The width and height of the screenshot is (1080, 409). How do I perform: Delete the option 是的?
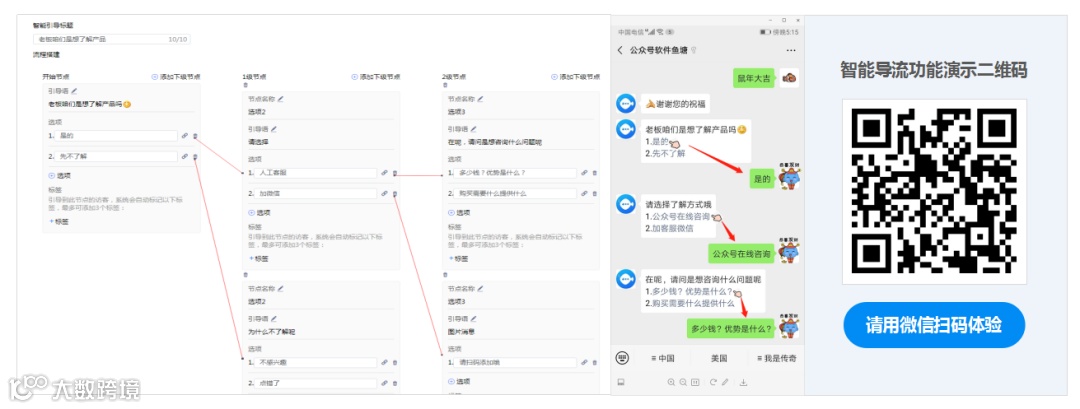(x=195, y=136)
